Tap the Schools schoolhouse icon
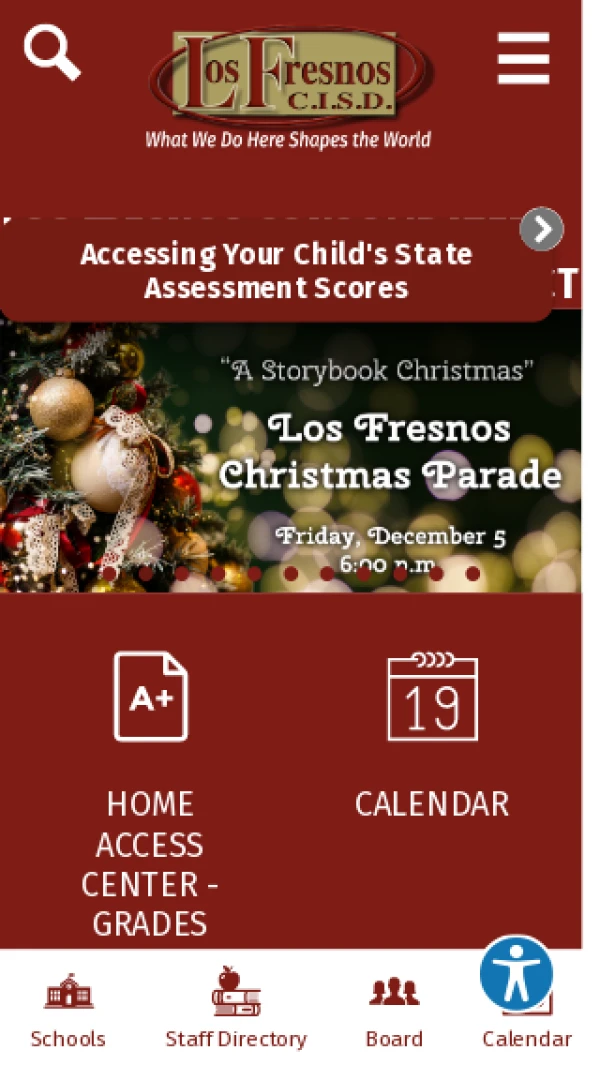Image resolution: width=600 pixels, height=1065 pixels. 68,992
